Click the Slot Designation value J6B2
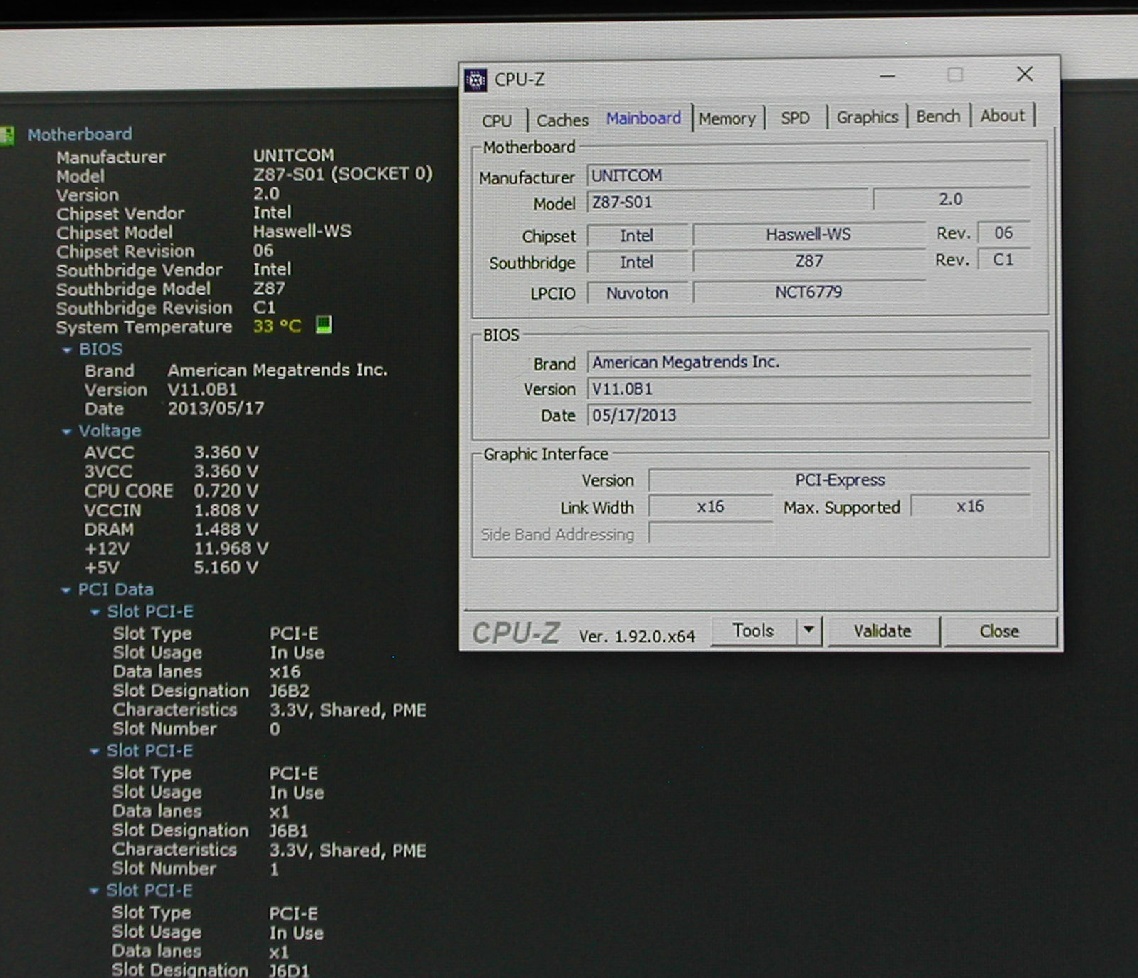1138x978 pixels. tap(290, 691)
